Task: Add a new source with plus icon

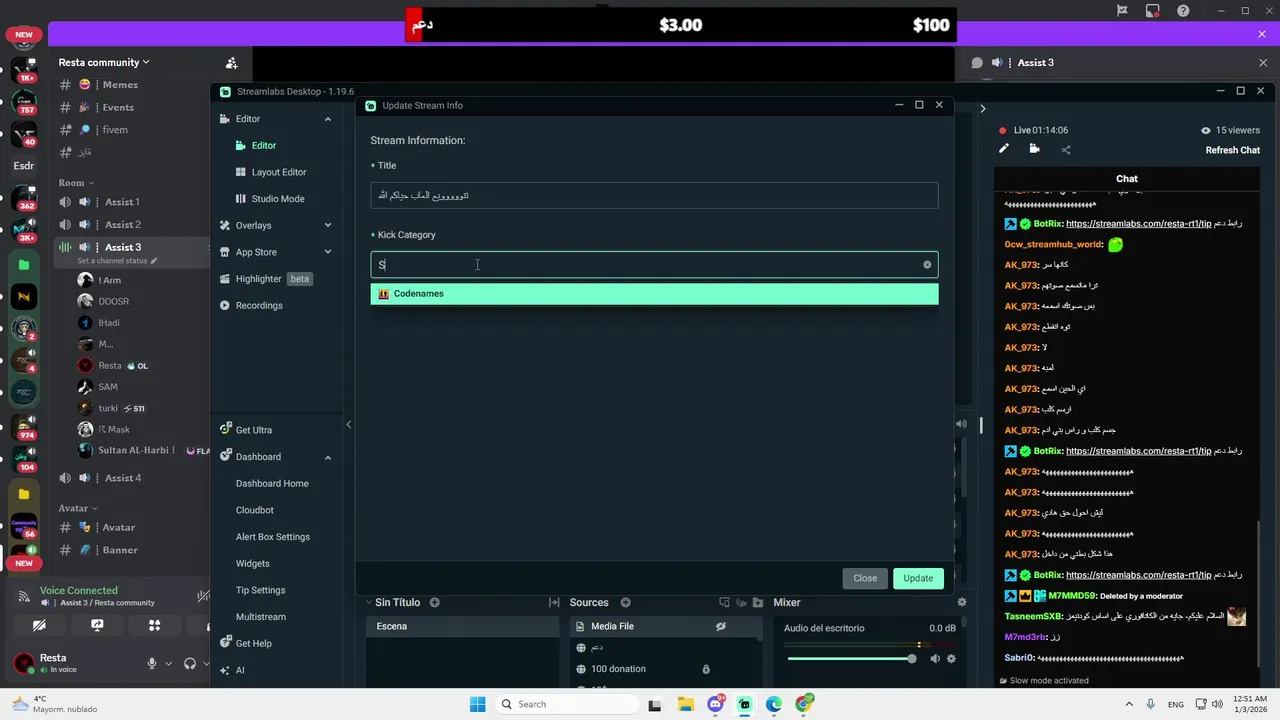Action: [625, 603]
